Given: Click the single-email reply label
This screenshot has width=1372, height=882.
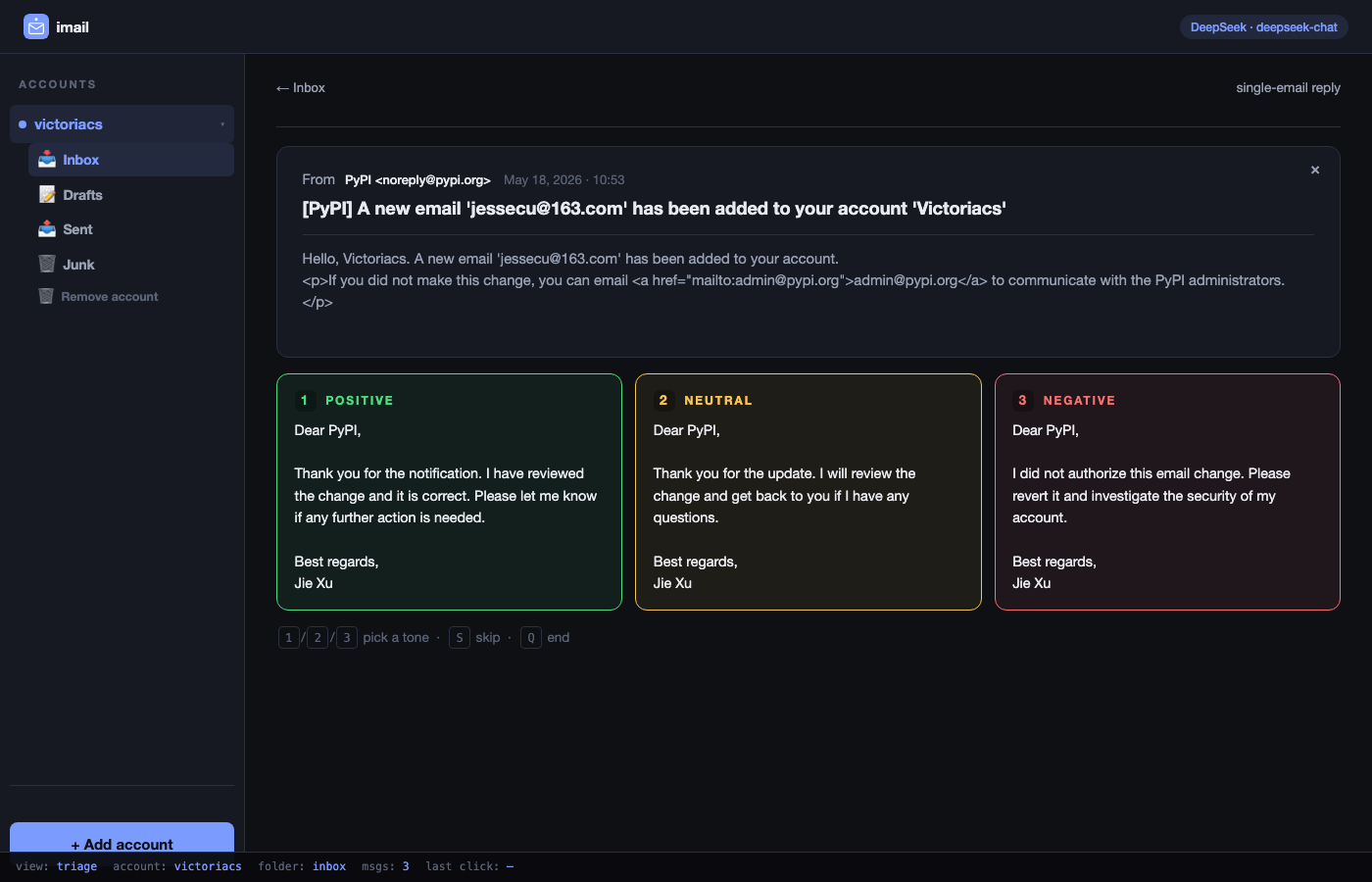Looking at the screenshot, I should click(1288, 88).
